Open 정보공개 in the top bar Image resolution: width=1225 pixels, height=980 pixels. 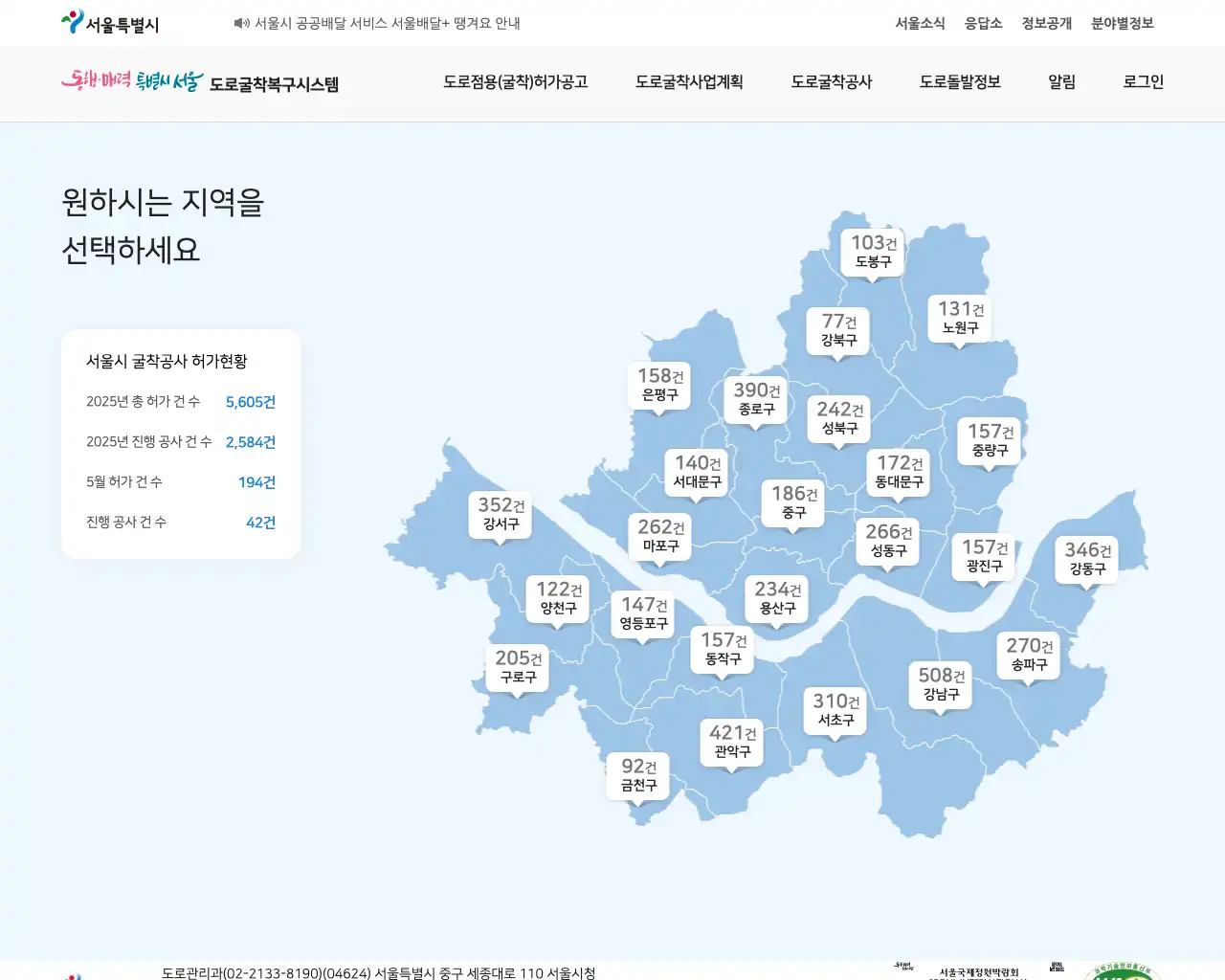pos(1046,23)
